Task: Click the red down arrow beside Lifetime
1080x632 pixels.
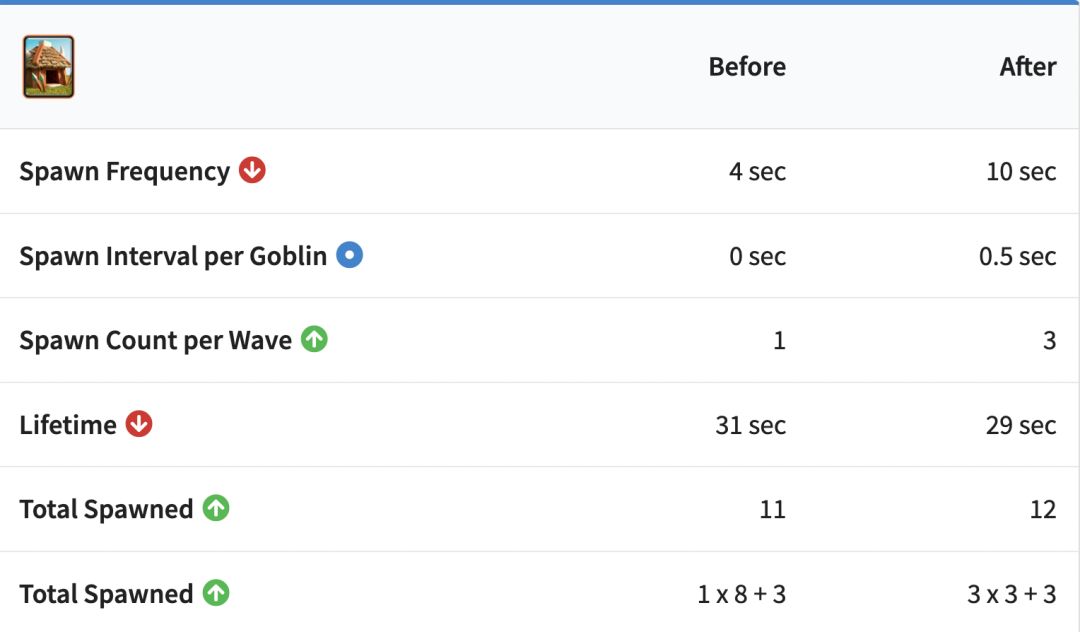Action: point(139,424)
